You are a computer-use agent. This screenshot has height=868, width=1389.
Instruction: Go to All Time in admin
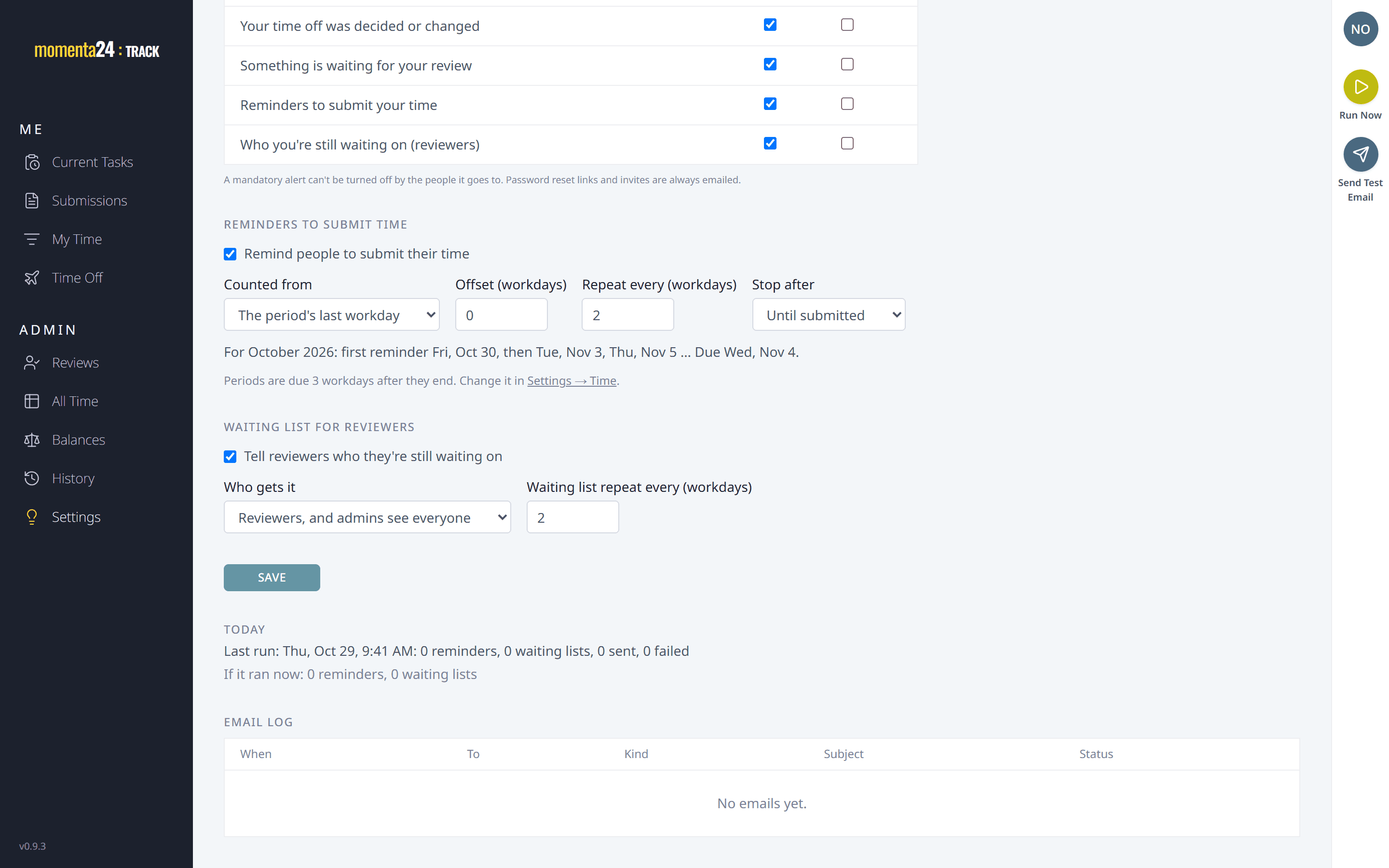tap(75, 401)
